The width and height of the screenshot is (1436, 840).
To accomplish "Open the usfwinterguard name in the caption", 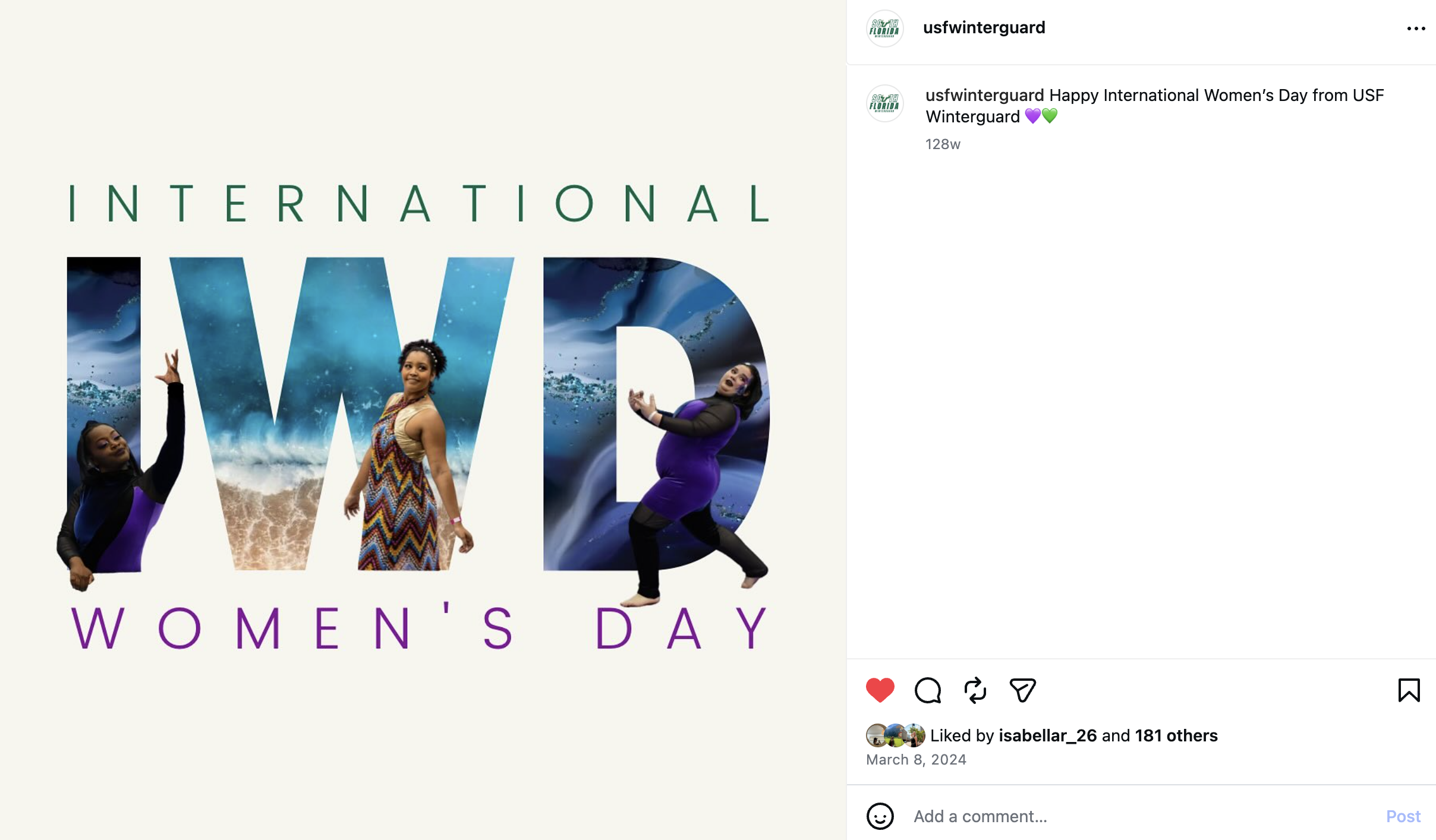I will tap(985, 95).
